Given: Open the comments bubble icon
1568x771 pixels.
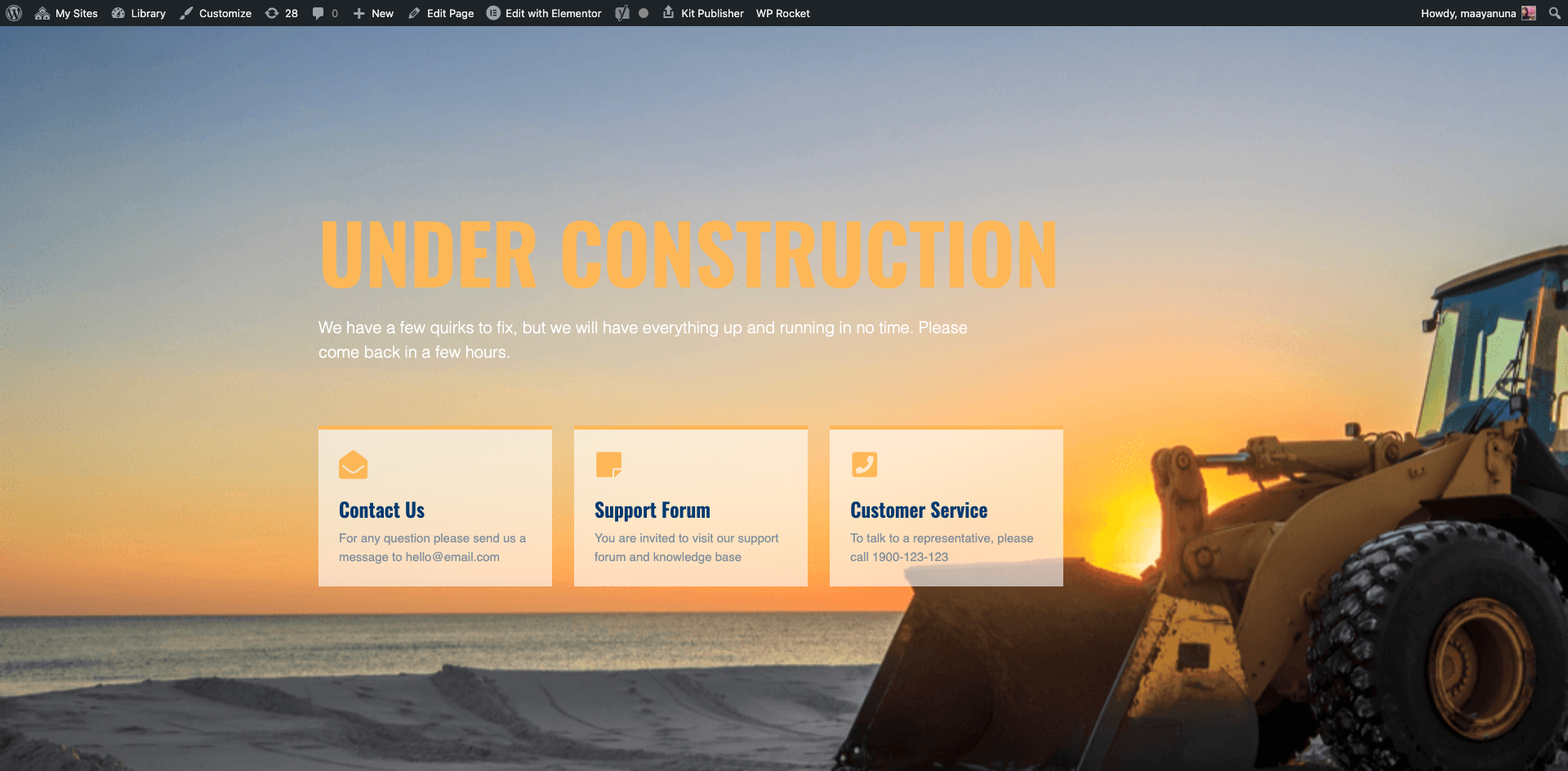Looking at the screenshot, I should pyautogui.click(x=325, y=13).
